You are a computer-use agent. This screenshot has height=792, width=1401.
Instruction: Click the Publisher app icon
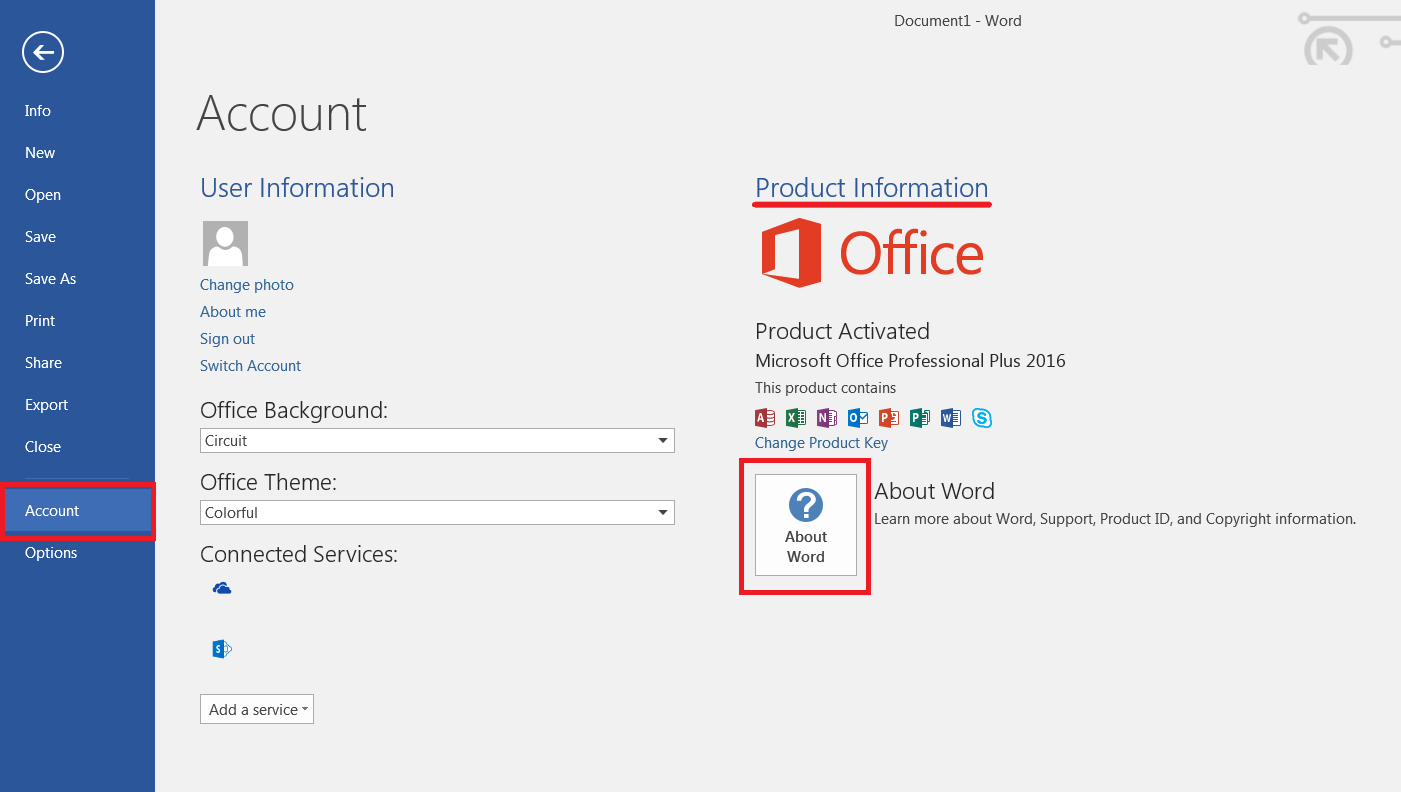(920, 418)
